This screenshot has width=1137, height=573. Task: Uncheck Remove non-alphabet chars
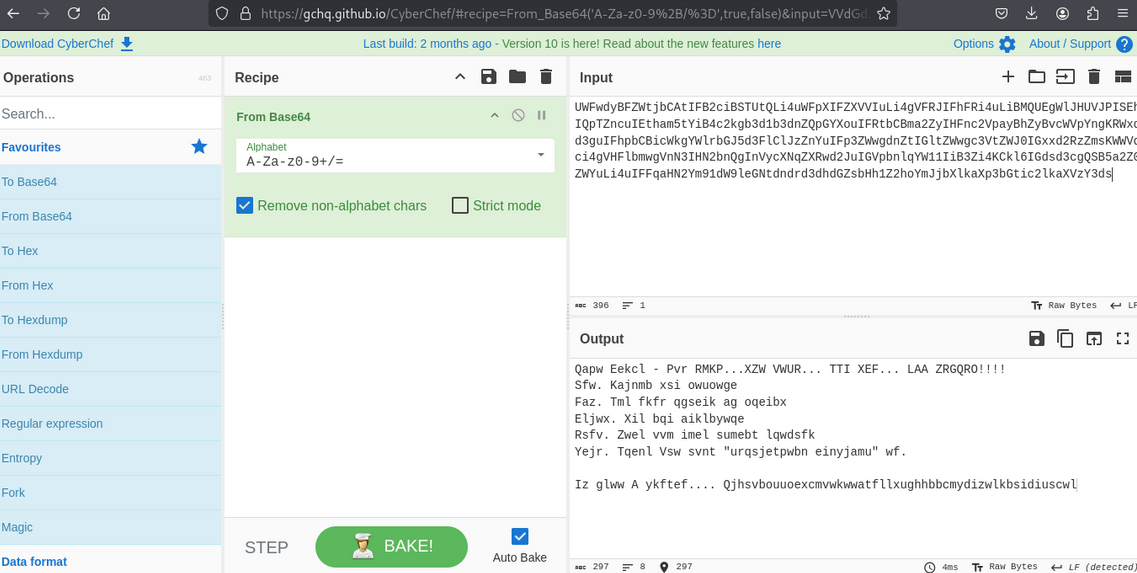(x=245, y=205)
